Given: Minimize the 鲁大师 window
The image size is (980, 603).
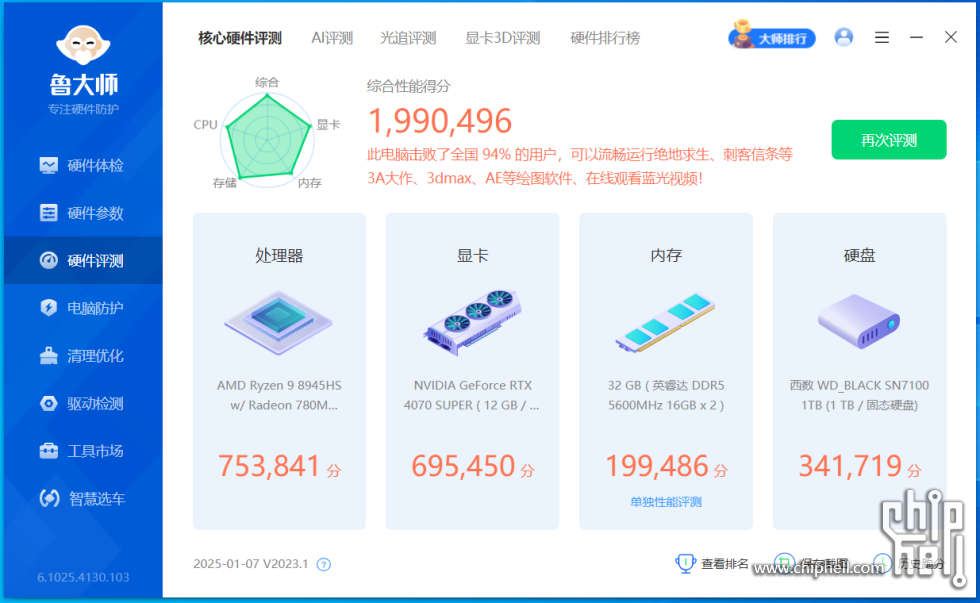Looking at the screenshot, I should point(916,37).
